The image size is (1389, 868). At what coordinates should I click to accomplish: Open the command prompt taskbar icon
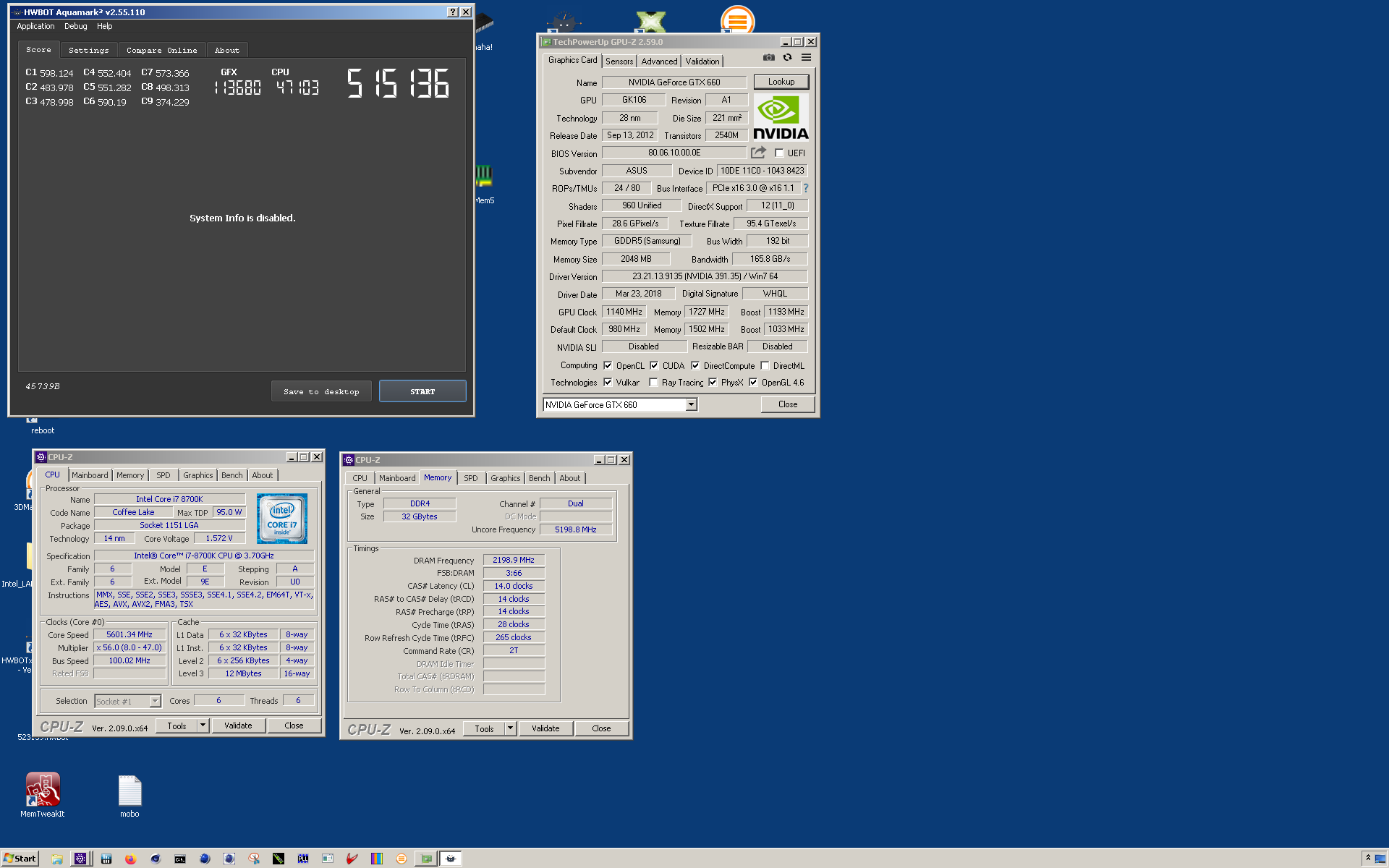tap(180, 859)
